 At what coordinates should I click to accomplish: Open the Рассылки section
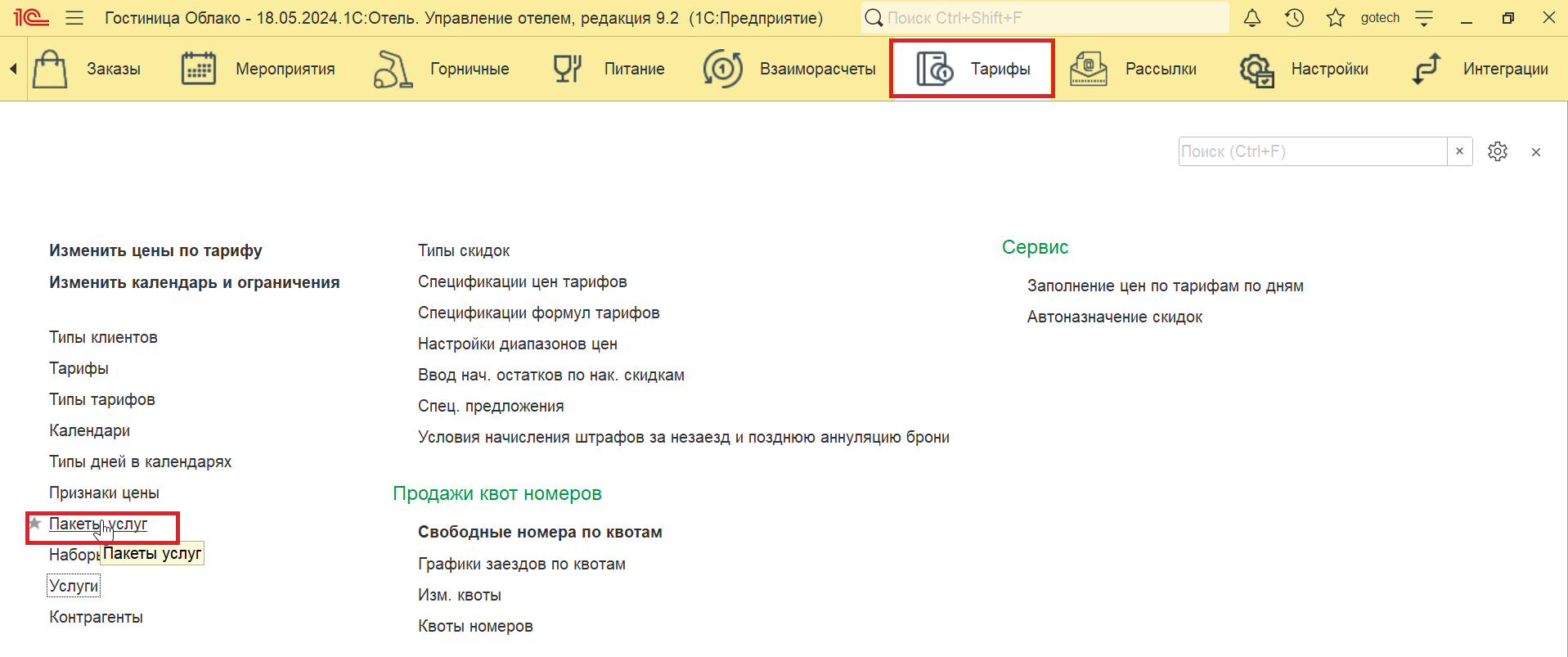click(1161, 69)
